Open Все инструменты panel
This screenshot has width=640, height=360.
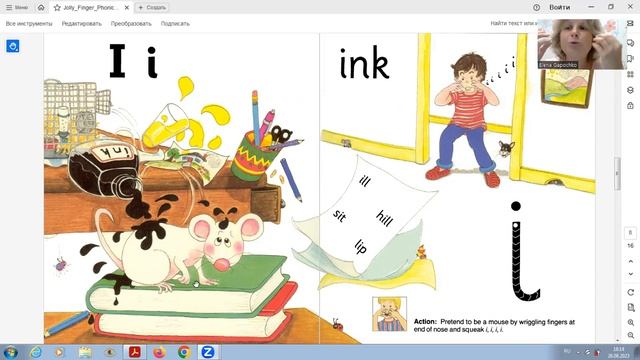[29, 24]
